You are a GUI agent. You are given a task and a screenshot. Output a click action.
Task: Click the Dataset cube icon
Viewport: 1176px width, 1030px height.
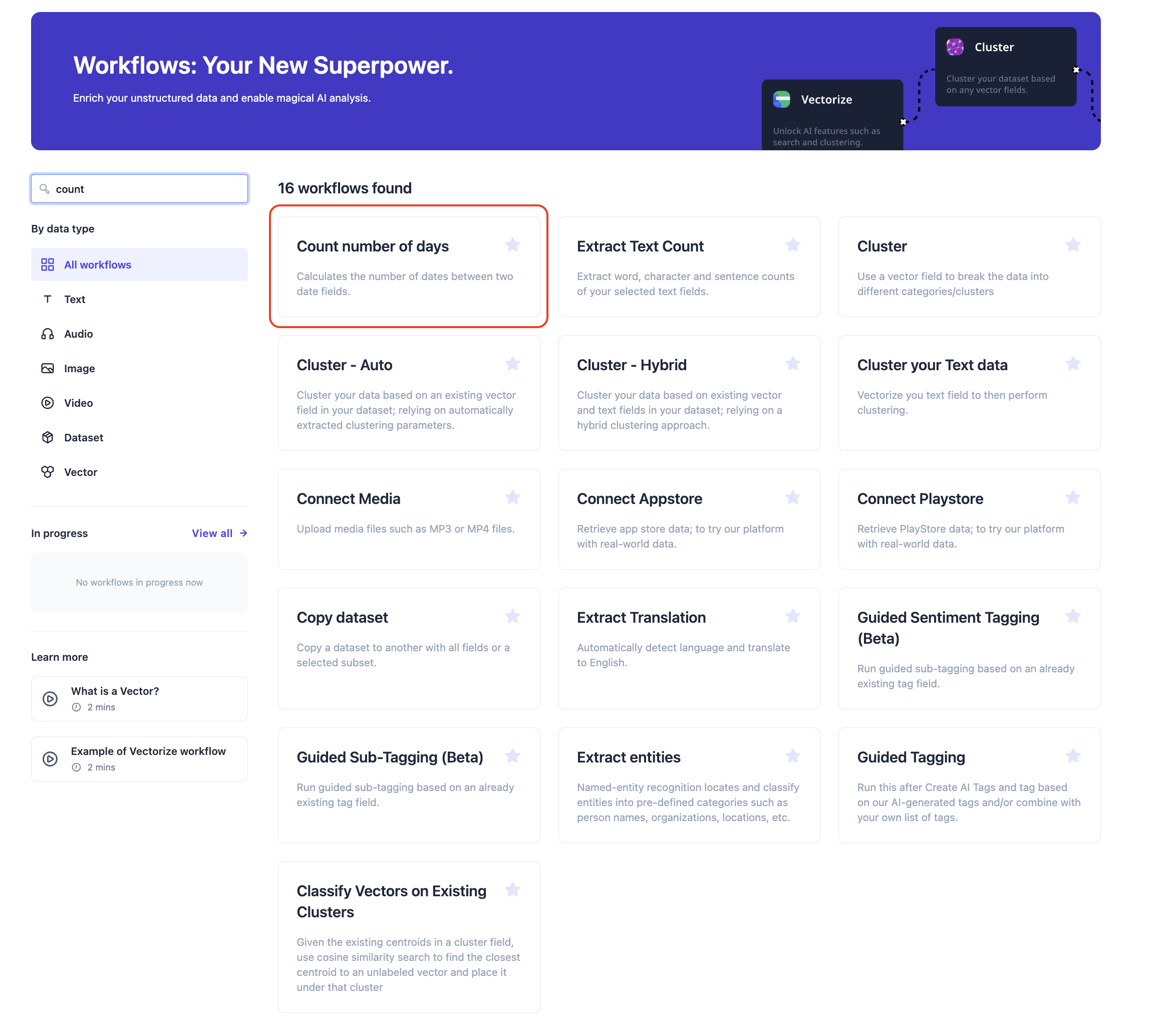[48, 437]
